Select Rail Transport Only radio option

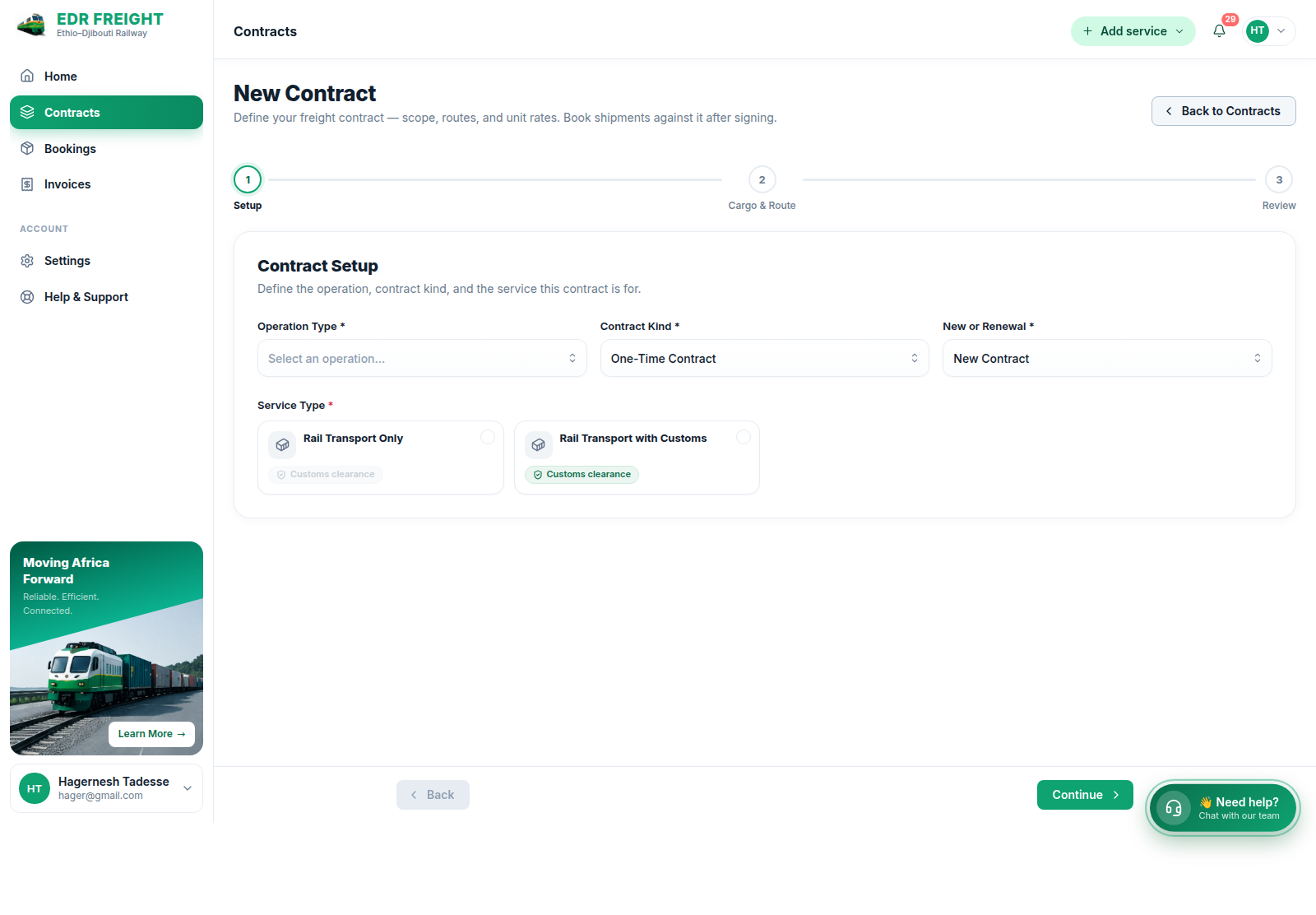point(488,437)
